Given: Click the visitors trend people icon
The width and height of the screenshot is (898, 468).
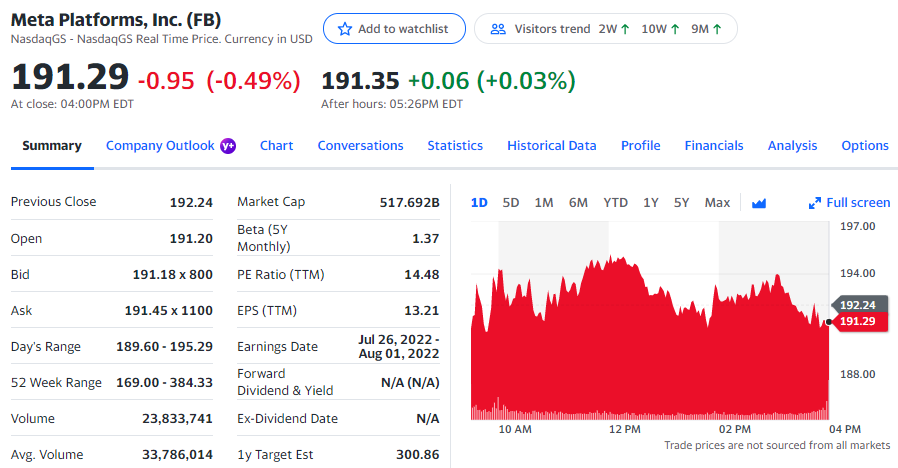Looking at the screenshot, I should [498, 29].
